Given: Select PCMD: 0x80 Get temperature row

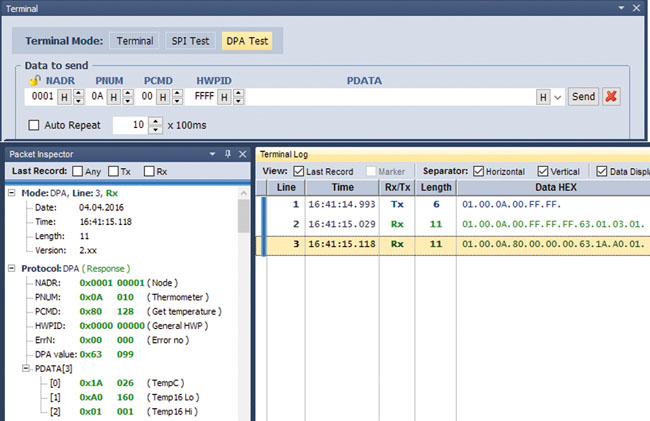Looking at the screenshot, I should pos(128,311).
